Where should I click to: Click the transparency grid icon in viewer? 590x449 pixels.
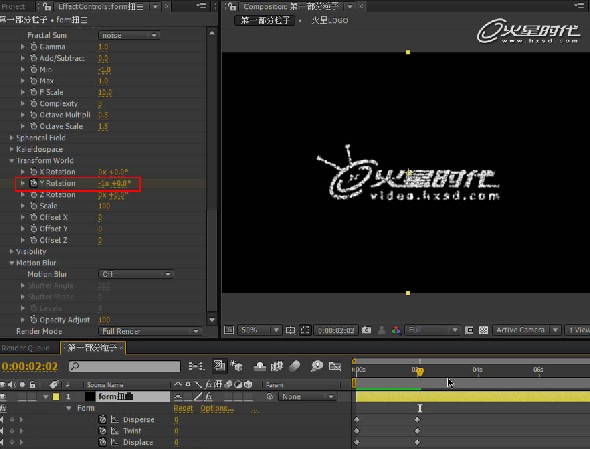pyautogui.click(x=483, y=330)
